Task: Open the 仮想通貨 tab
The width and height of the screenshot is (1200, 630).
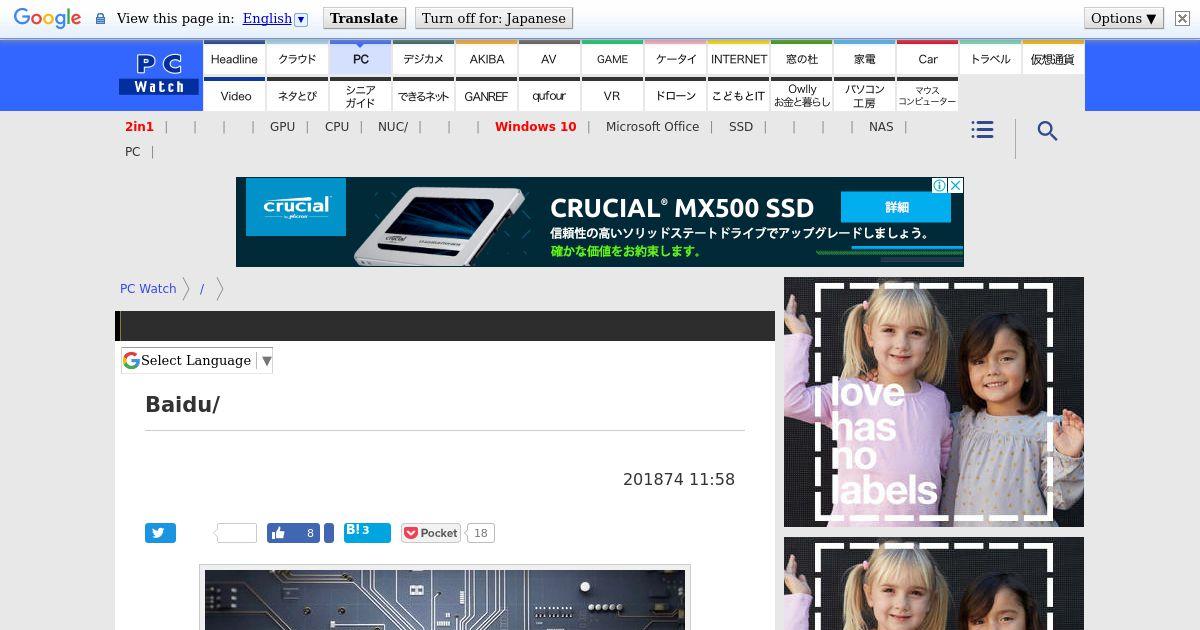Action: [x=1053, y=58]
